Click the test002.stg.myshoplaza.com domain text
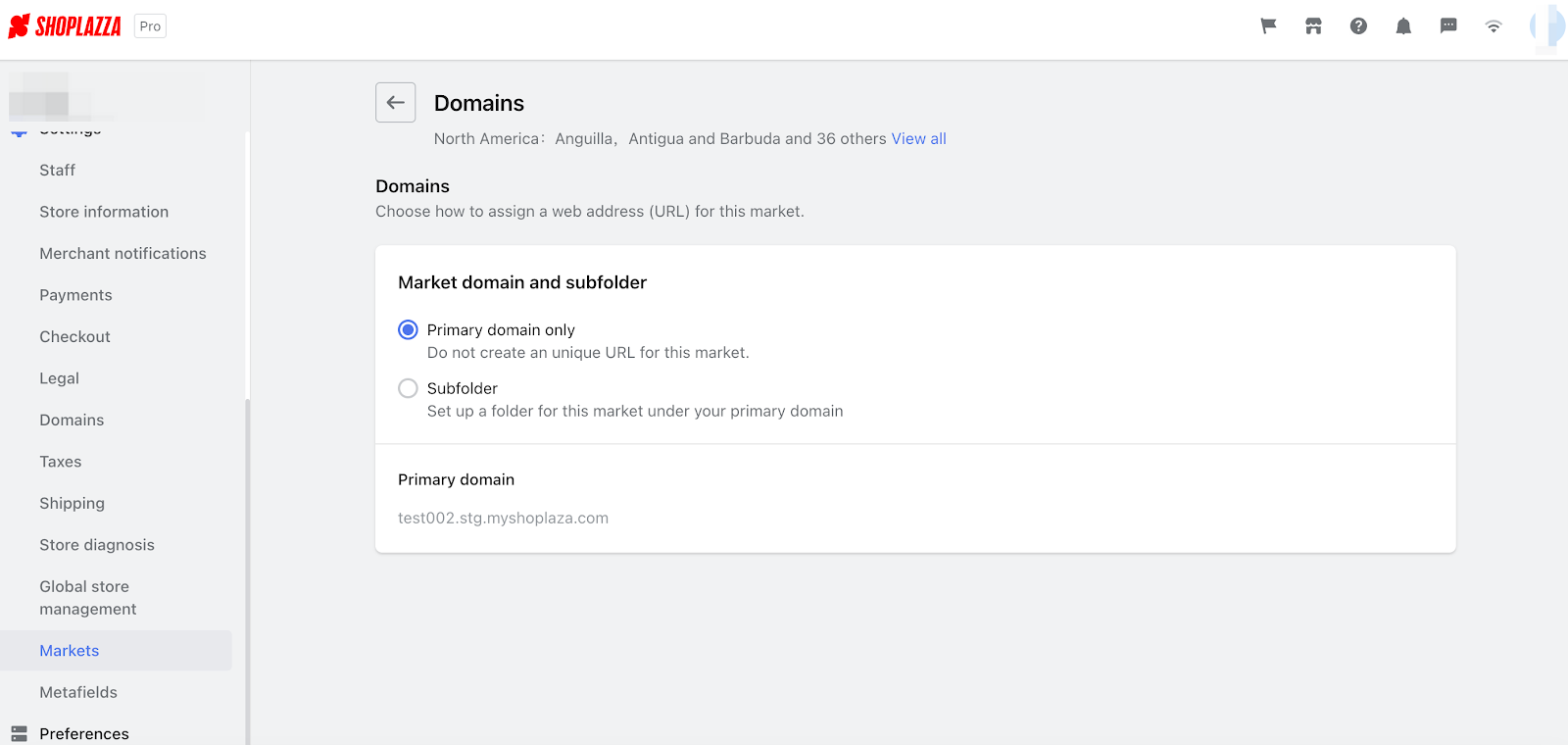The height and width of the screenshot is (745, 1568). tap(503, 518)
